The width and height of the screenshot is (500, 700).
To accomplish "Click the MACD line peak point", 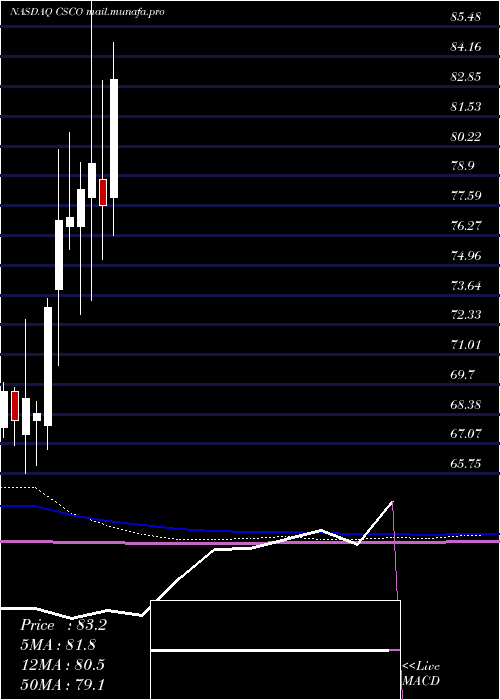I will [x=392, y=502].
